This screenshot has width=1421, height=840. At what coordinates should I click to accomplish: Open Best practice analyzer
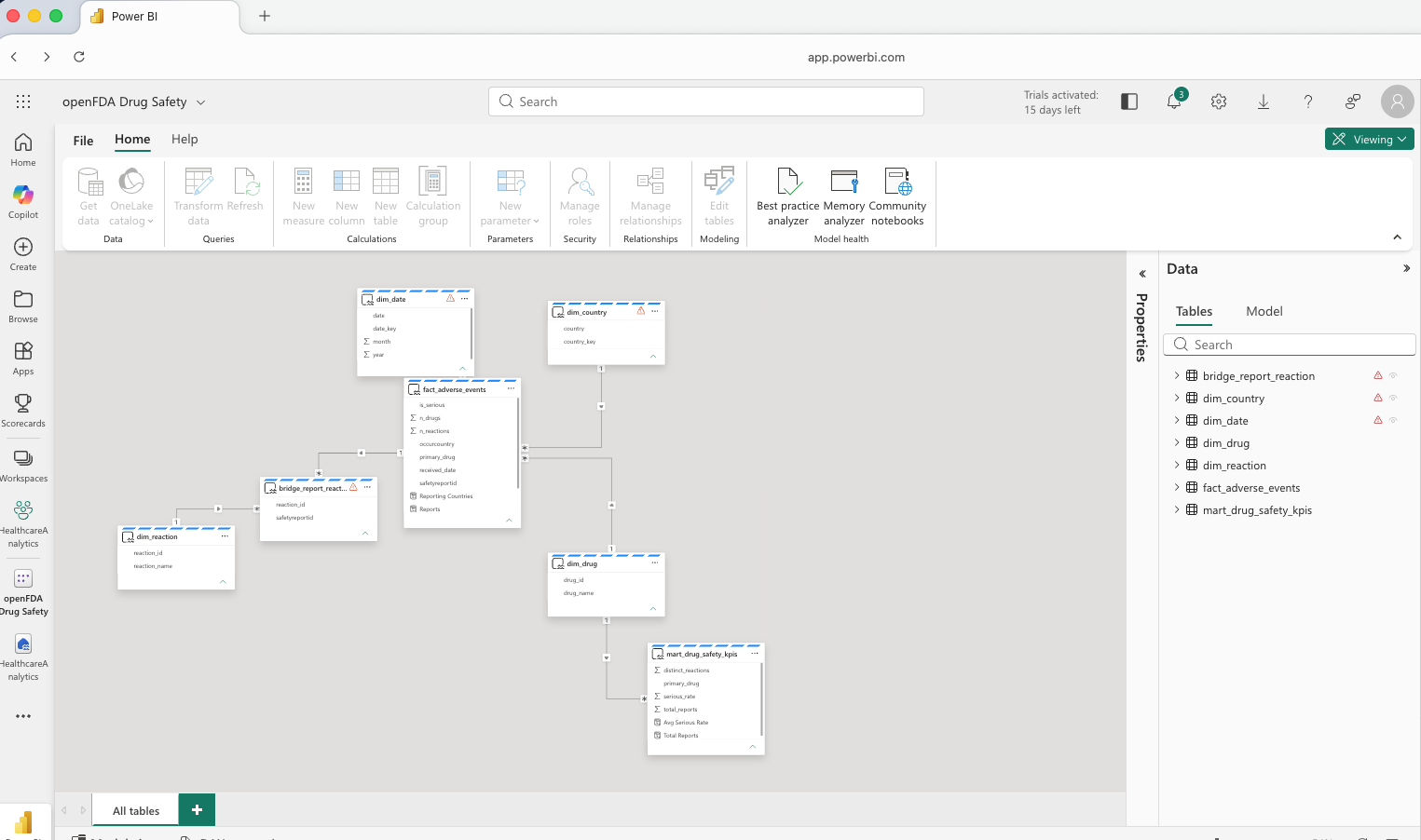pos(787,196)
